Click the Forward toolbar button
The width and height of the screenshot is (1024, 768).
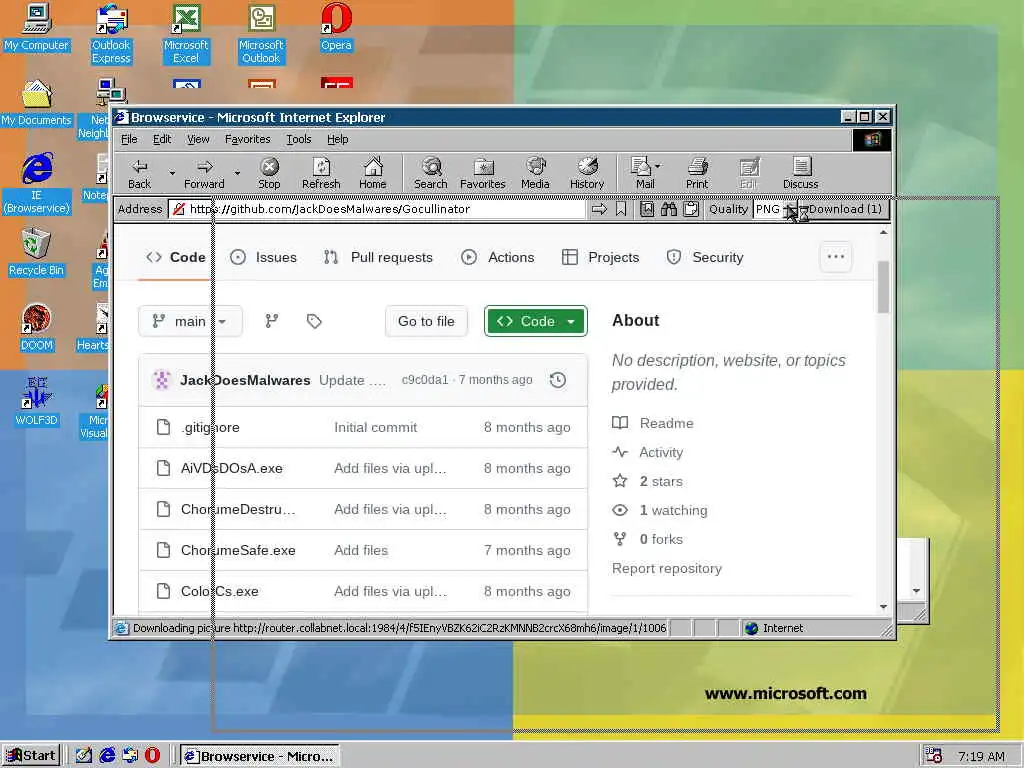click(x=204, y=174)
